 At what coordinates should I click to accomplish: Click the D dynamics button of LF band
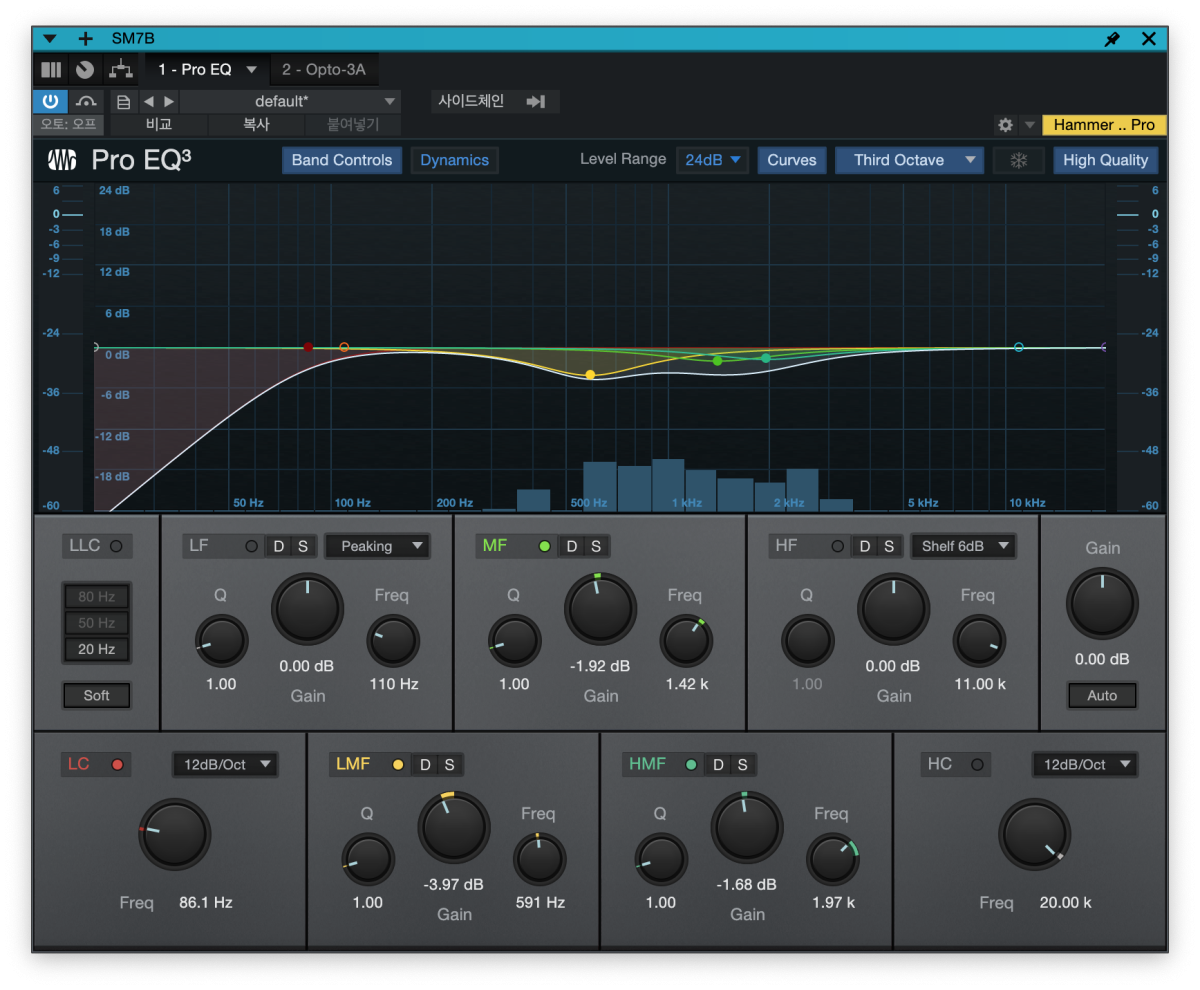[x=279, y=546]
